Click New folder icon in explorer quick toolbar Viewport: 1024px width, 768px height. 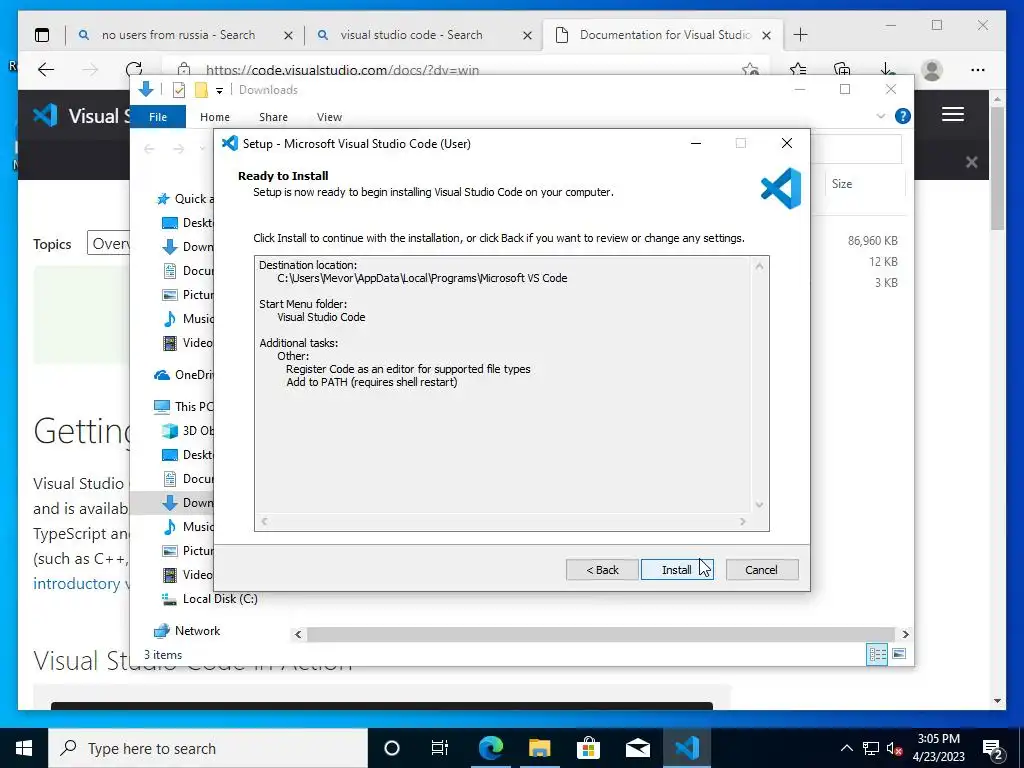click(201, 89)
